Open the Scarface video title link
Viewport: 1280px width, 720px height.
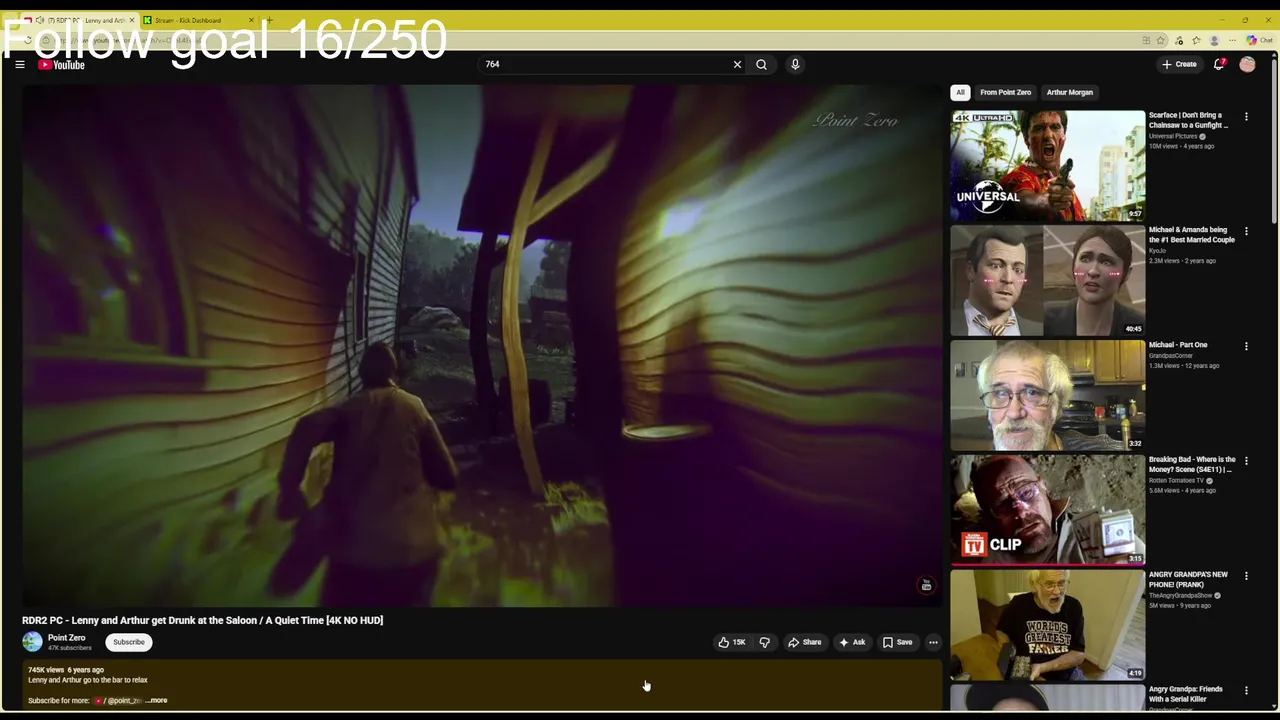pyautogui.click(x=1188, y=120)
